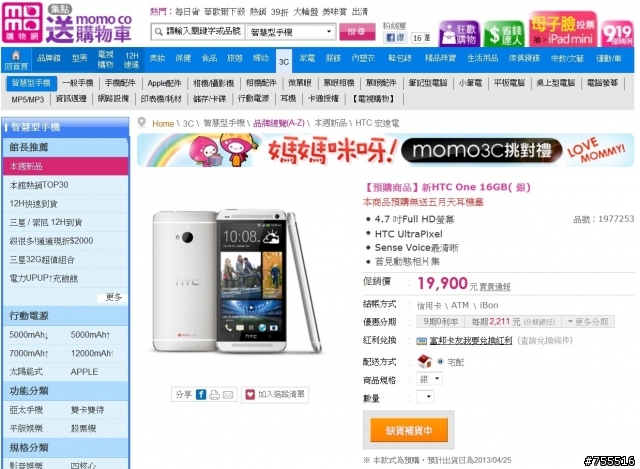Click the printer icon under product image
Image resolution: width=640 pixels, height=469 pixels.
[x=214, y=395]
